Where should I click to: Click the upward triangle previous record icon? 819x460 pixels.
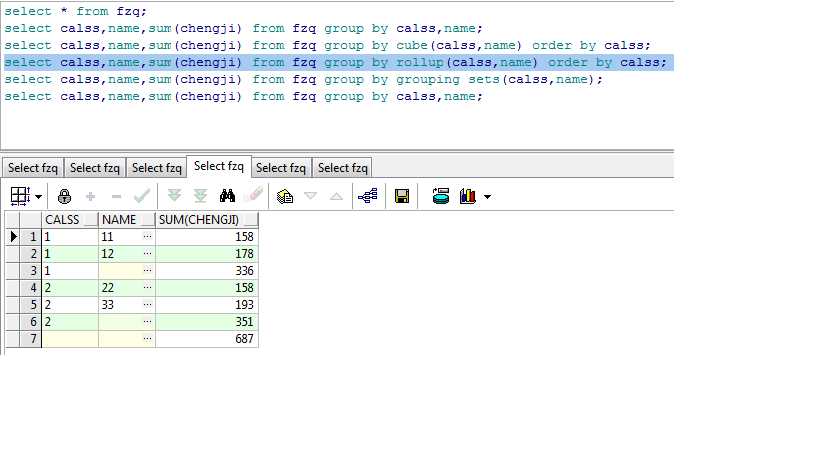pyautogui.click(x=336, y=196)
